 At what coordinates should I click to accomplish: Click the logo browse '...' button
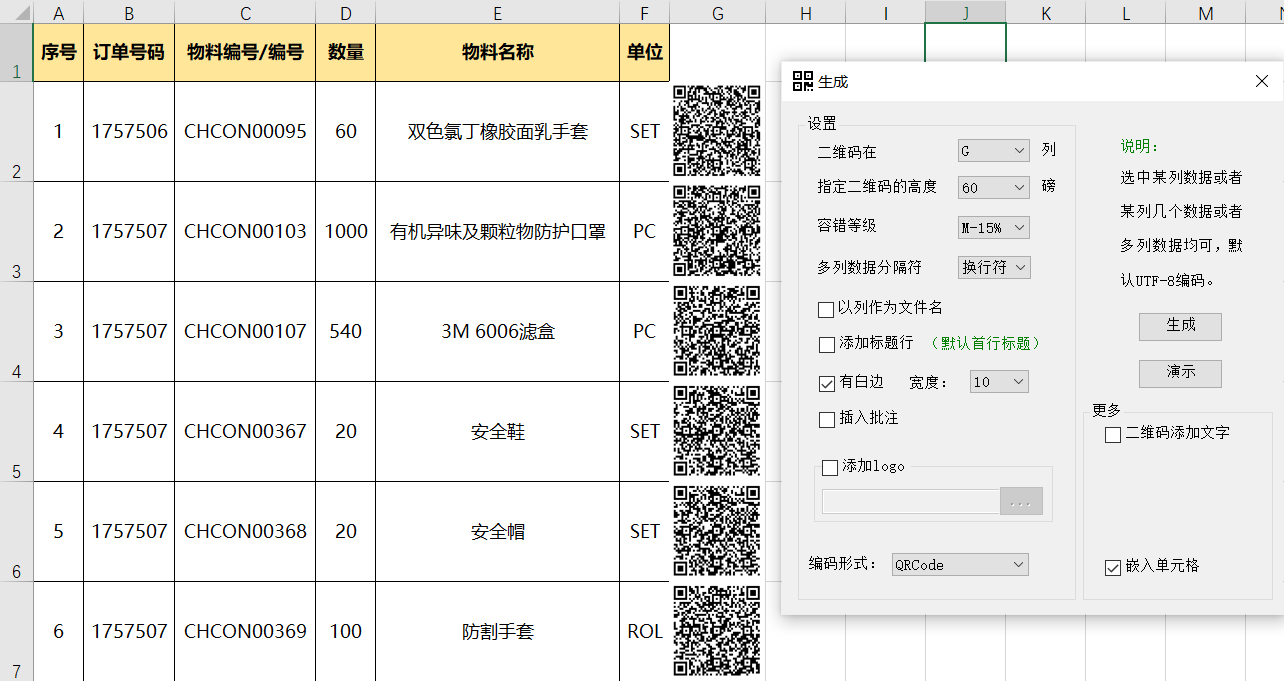(1021, 501)
